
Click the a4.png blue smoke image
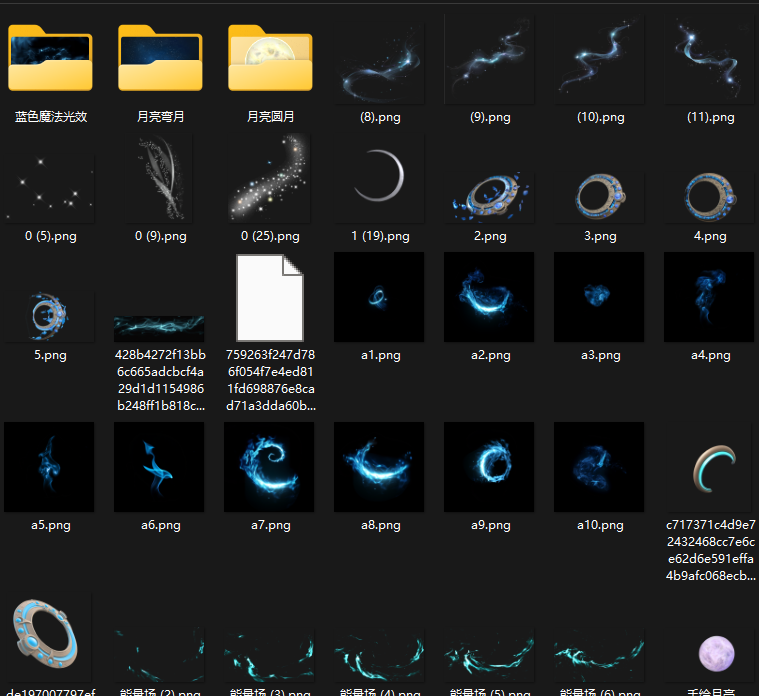click(x=710, y=297)
